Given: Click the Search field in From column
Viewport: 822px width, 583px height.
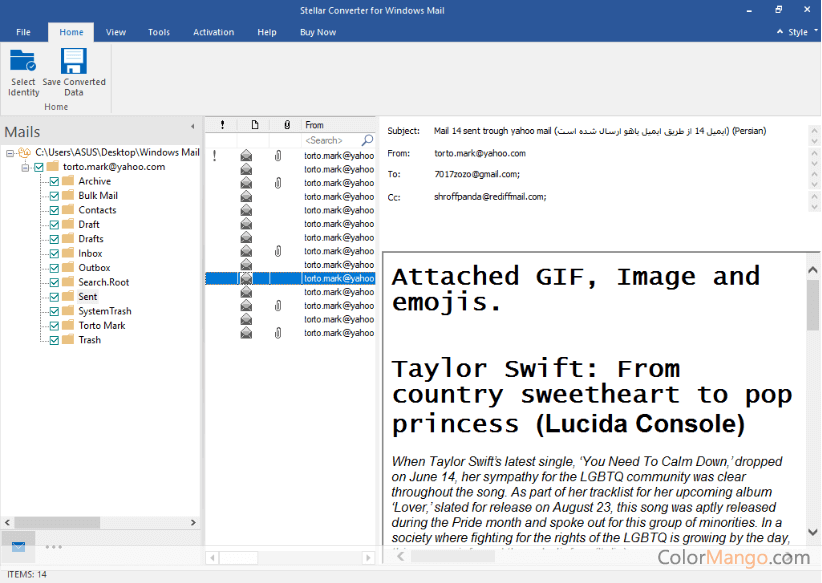Looking at the screenshot, I should 330,140.
